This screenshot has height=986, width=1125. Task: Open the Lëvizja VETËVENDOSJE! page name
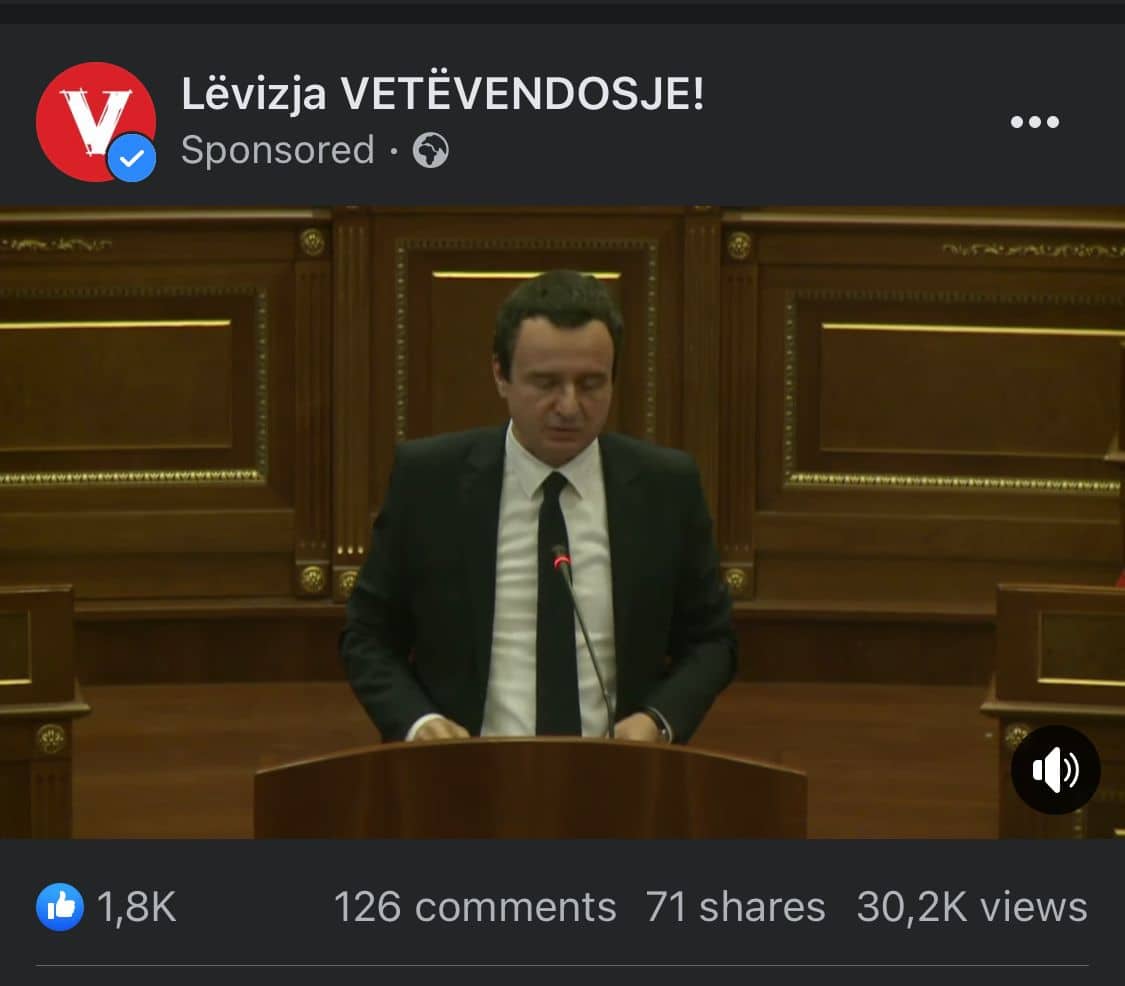click(x=443, y=93)
